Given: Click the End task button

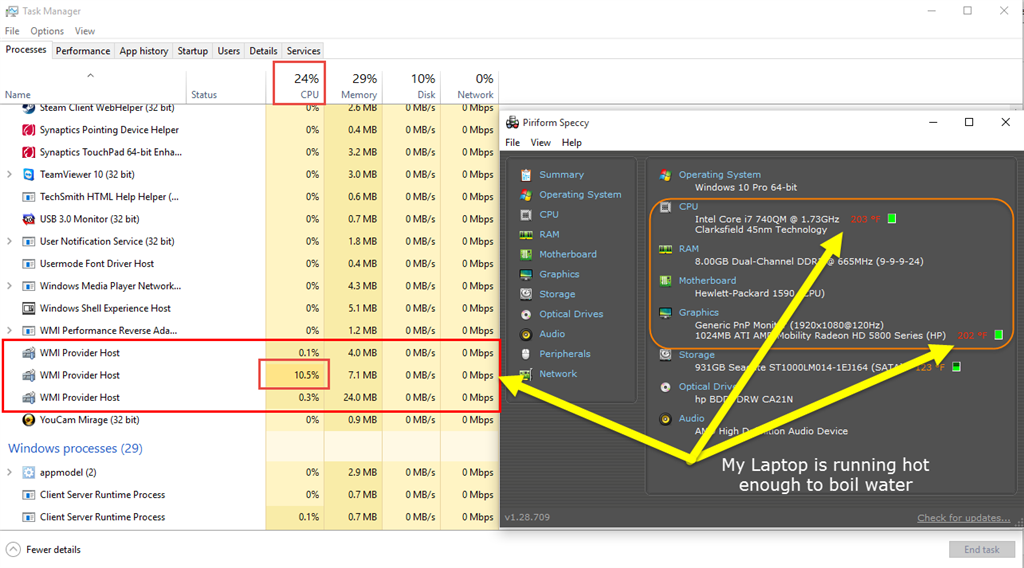Looking at the screenshot, I should point(981,549).
